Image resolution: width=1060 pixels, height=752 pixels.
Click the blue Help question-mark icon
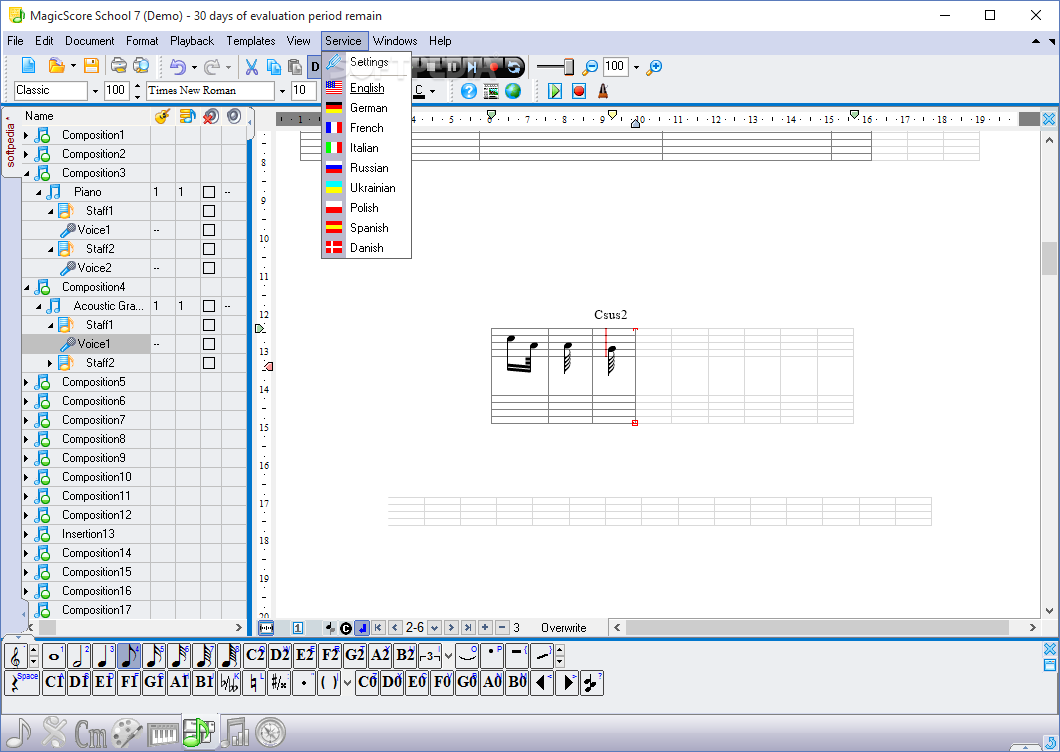click(x=468, y=91)
